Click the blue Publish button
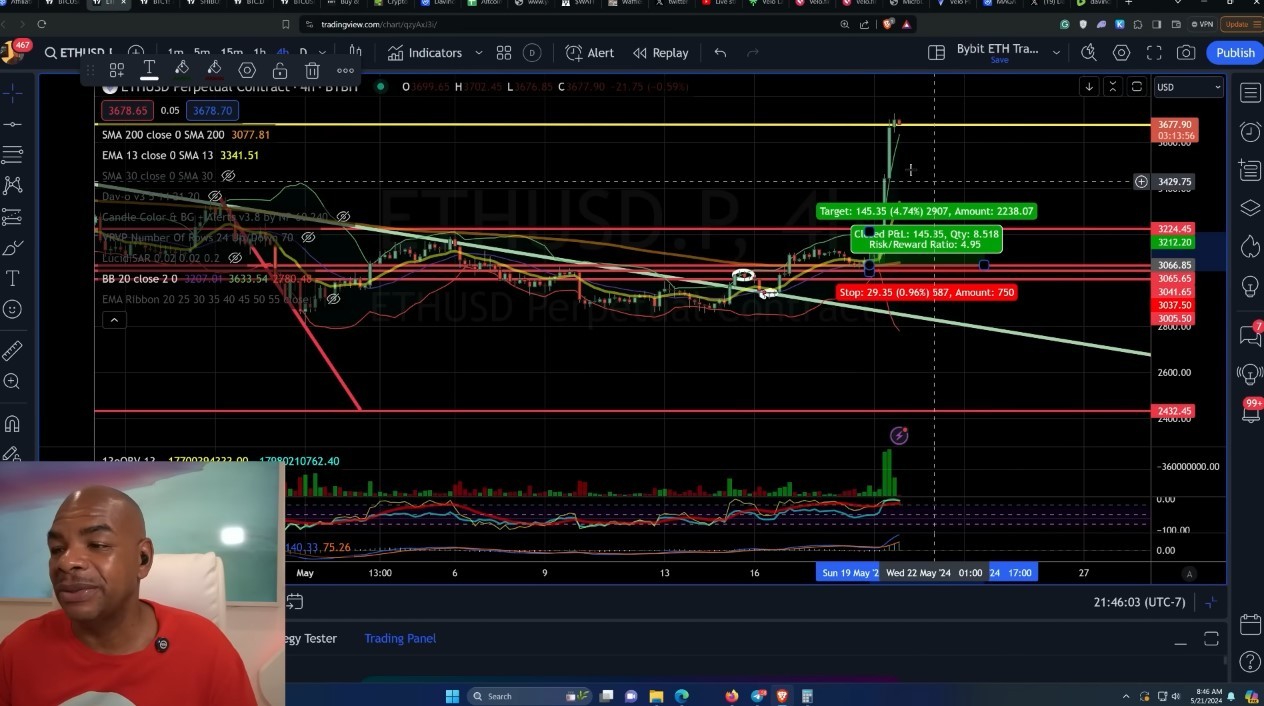This screenshot has width=1264, height=706. click(x=1234, y=53)
